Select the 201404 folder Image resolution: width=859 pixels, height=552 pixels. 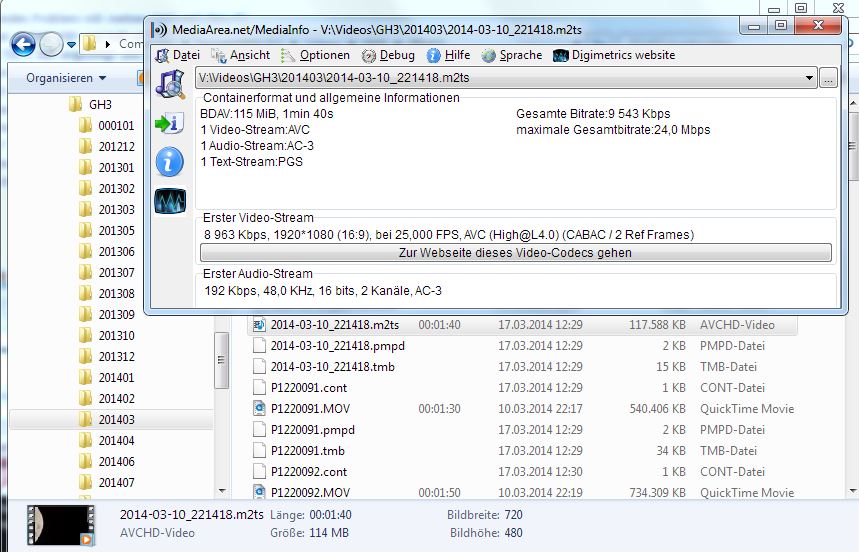[107, 440]
